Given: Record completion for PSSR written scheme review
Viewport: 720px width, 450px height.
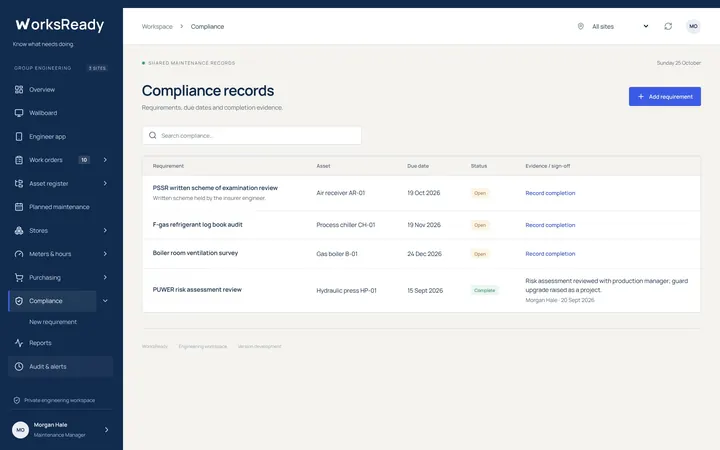Looking at the screenshot, I should coord(550,193).
